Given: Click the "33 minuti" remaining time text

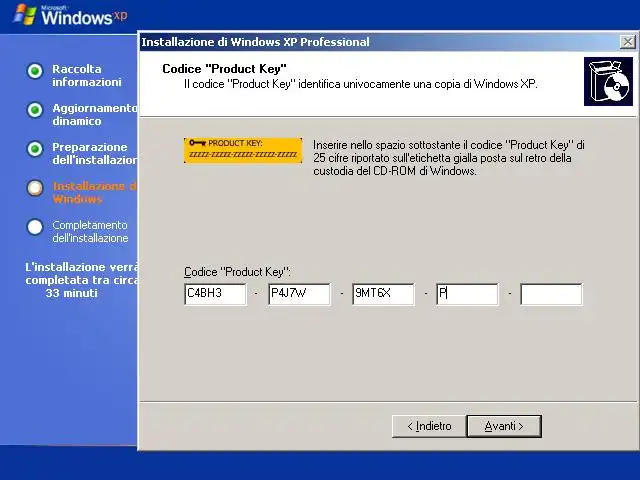Looking at the screenshot, I should point(71,293).
